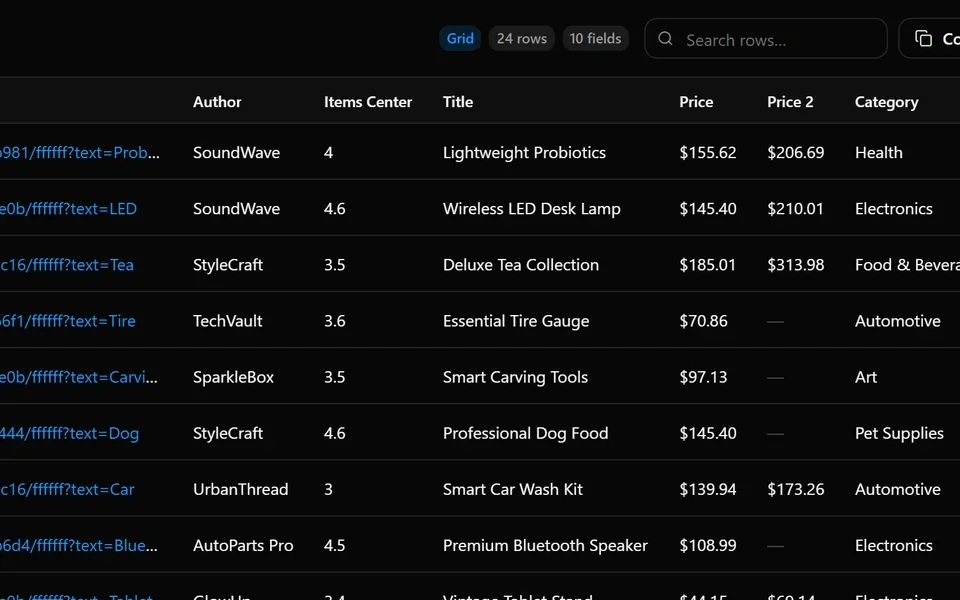Click the Professional Dog Food title

coord(525,433)
